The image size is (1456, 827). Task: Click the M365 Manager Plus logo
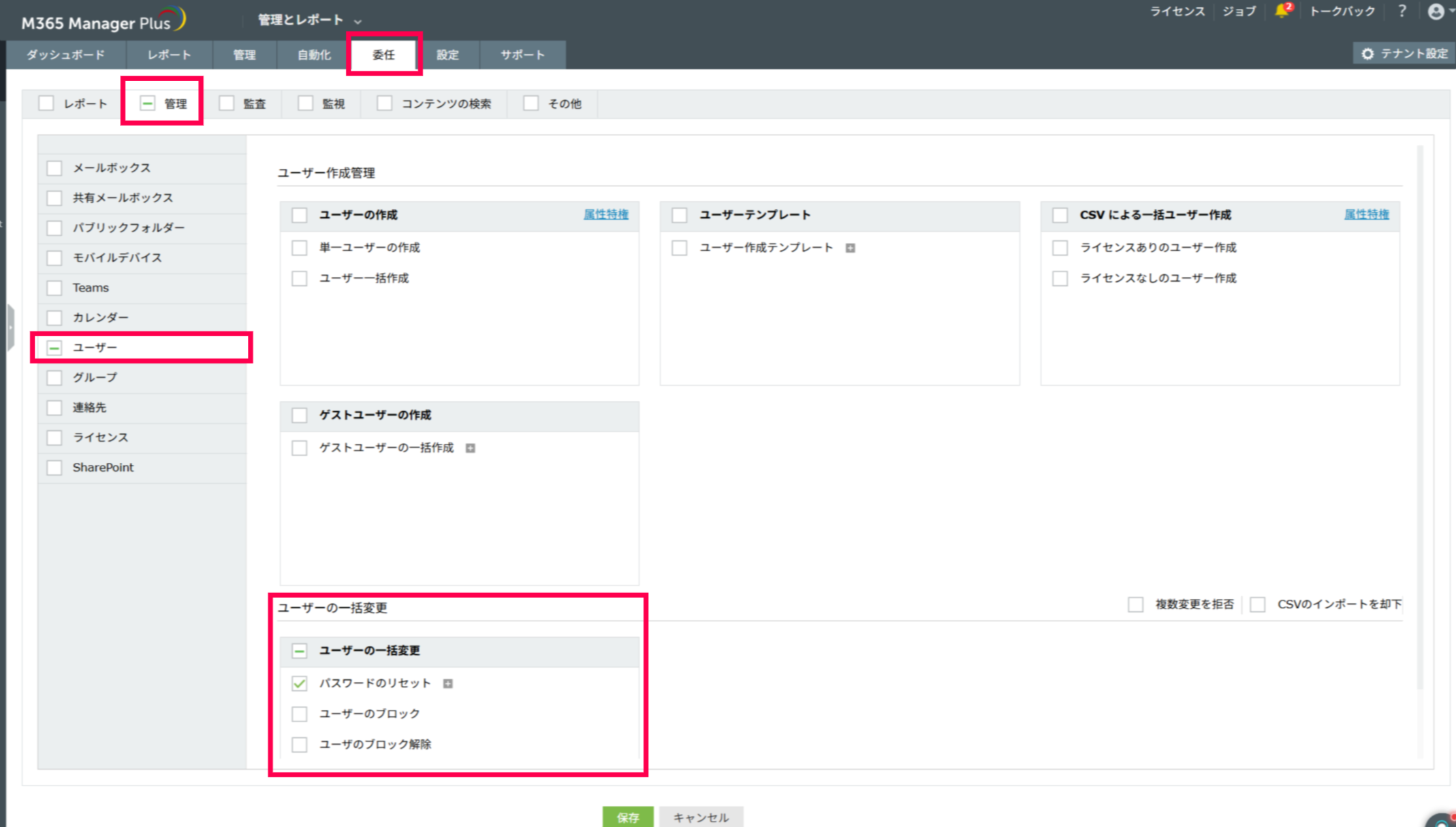[102, 21]
